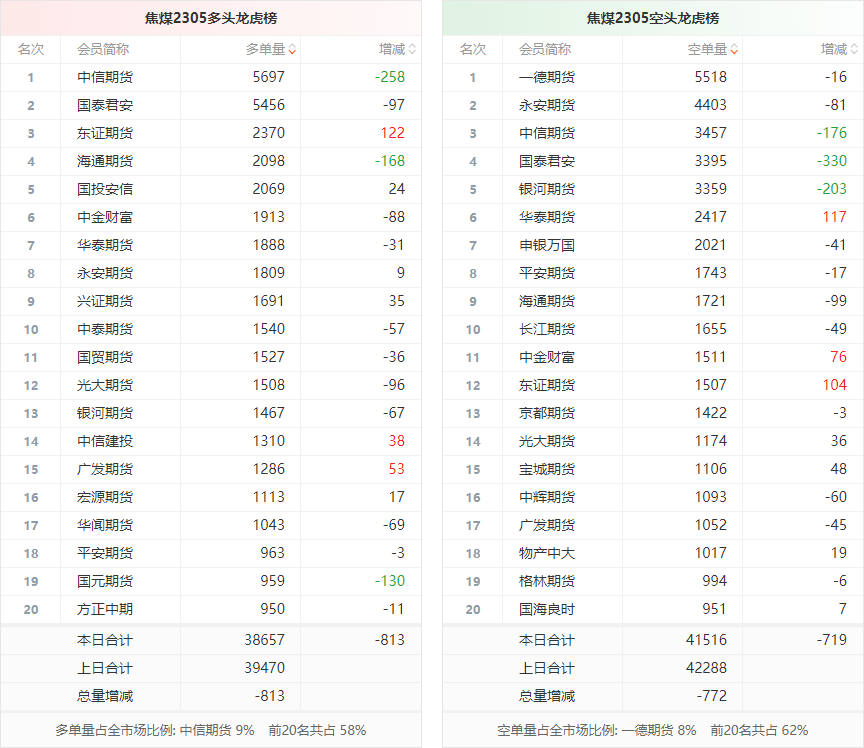Screen dimensions: 864x748
Task: Select 物产中大 in the short table
Action: click(x=547, y=553)
